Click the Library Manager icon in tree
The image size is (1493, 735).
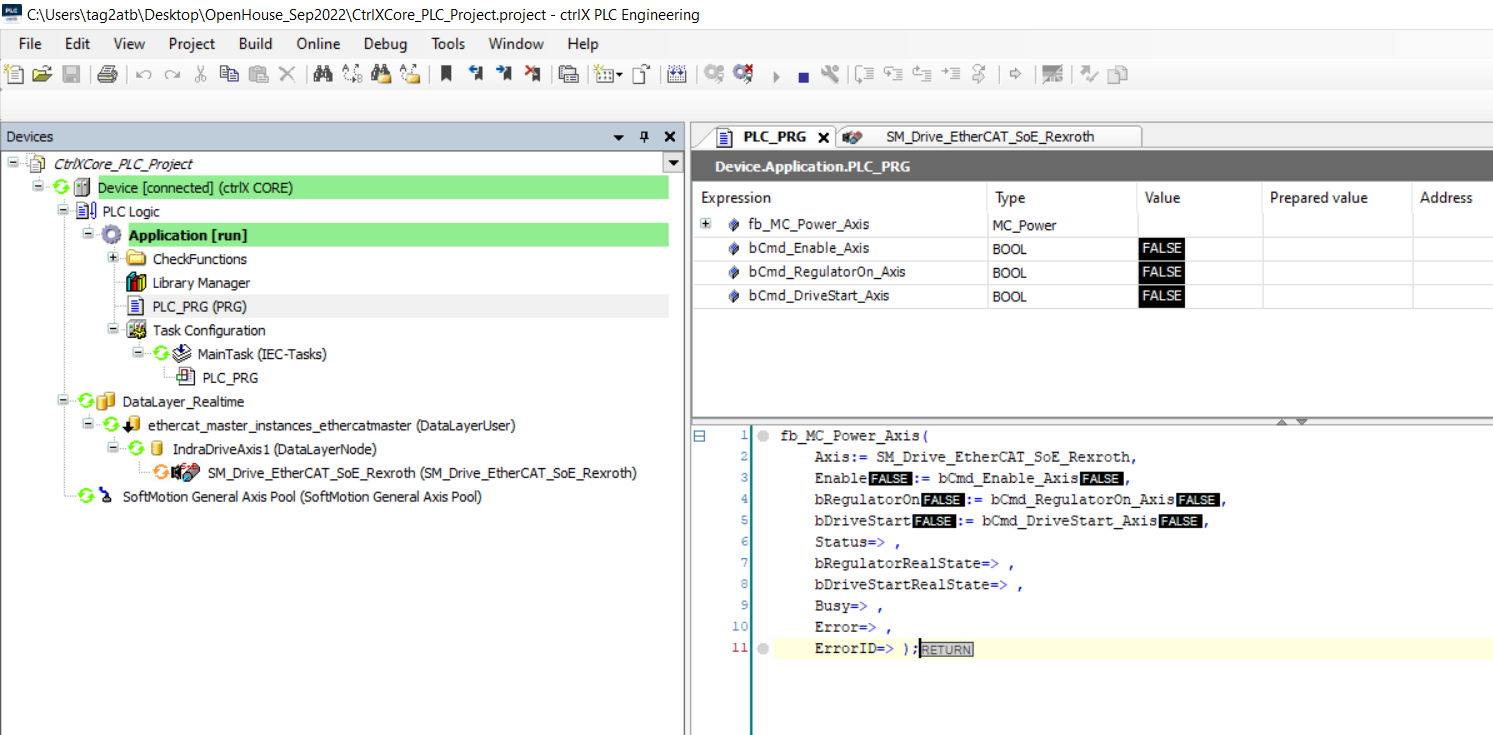point(136,283)
